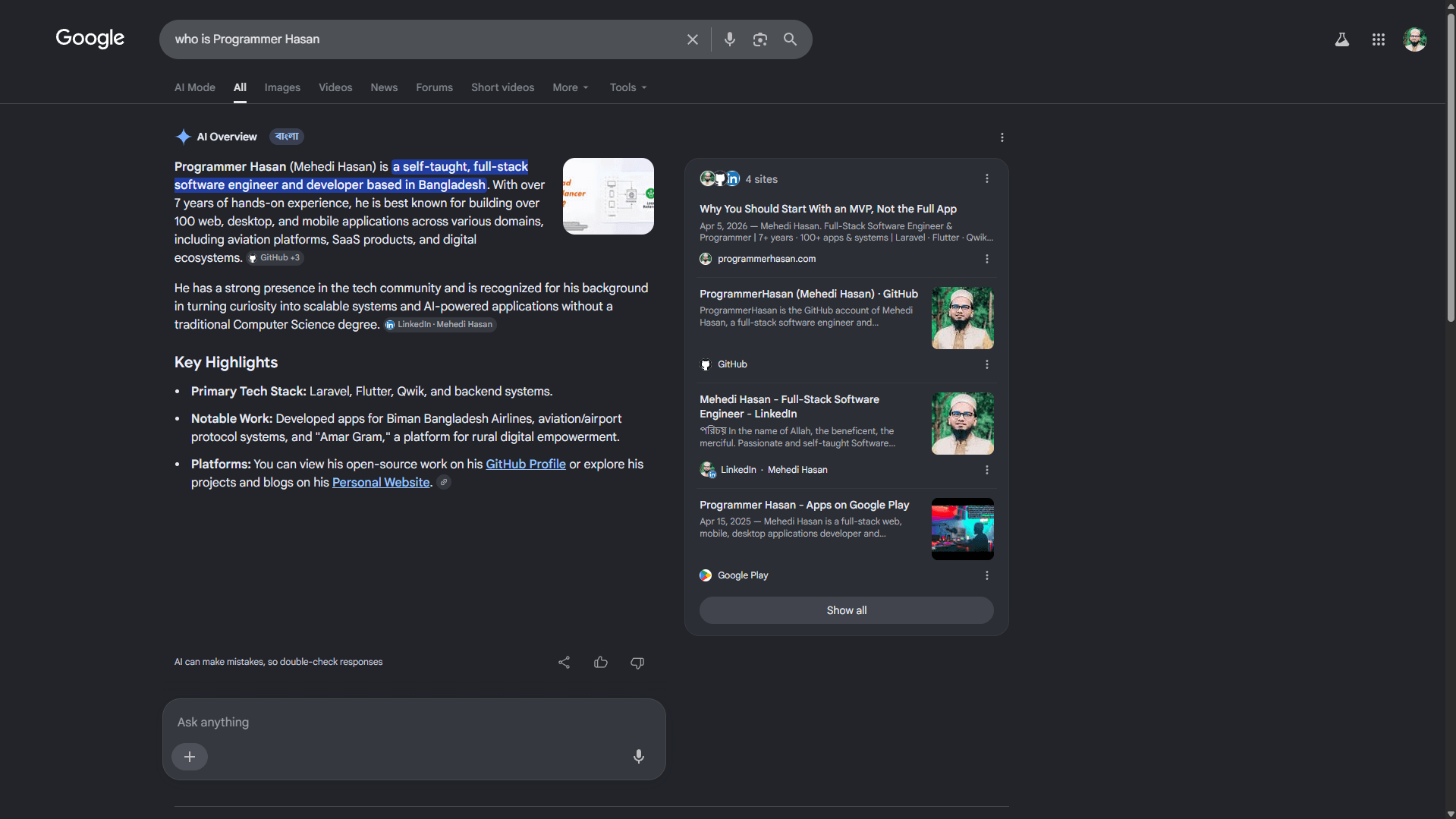1456x819 pixels.
Task: Open the Google apps grid
Action: [1378, 39]
